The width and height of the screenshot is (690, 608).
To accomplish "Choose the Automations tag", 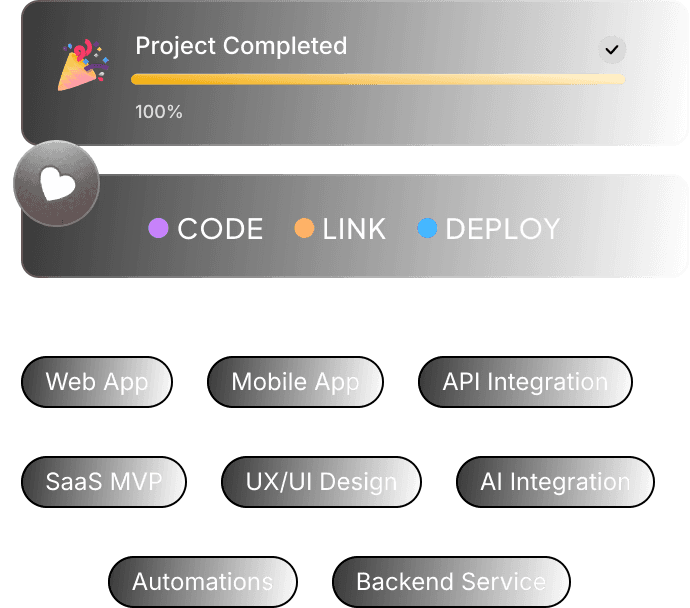I will point(203,582).
